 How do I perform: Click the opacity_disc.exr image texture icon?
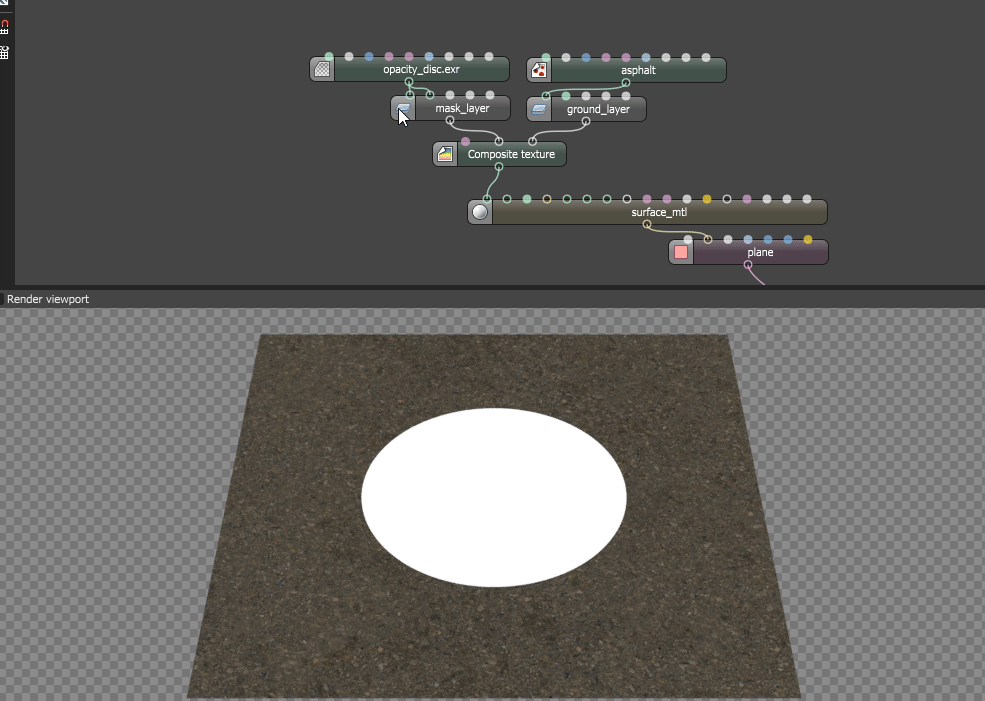pyautogui.click(x=322, y=69)
